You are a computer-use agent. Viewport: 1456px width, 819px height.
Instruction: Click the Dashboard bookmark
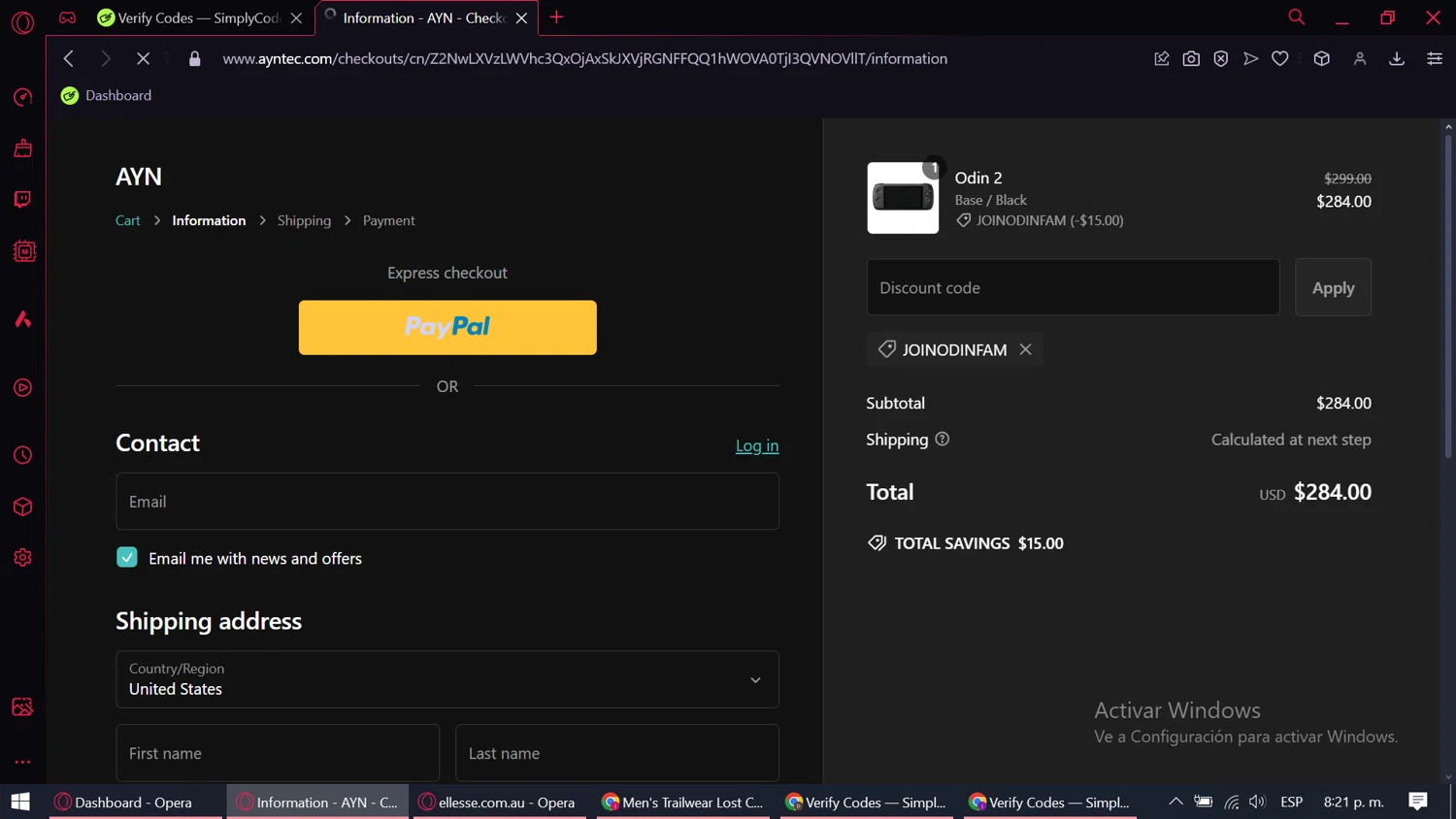106,95
